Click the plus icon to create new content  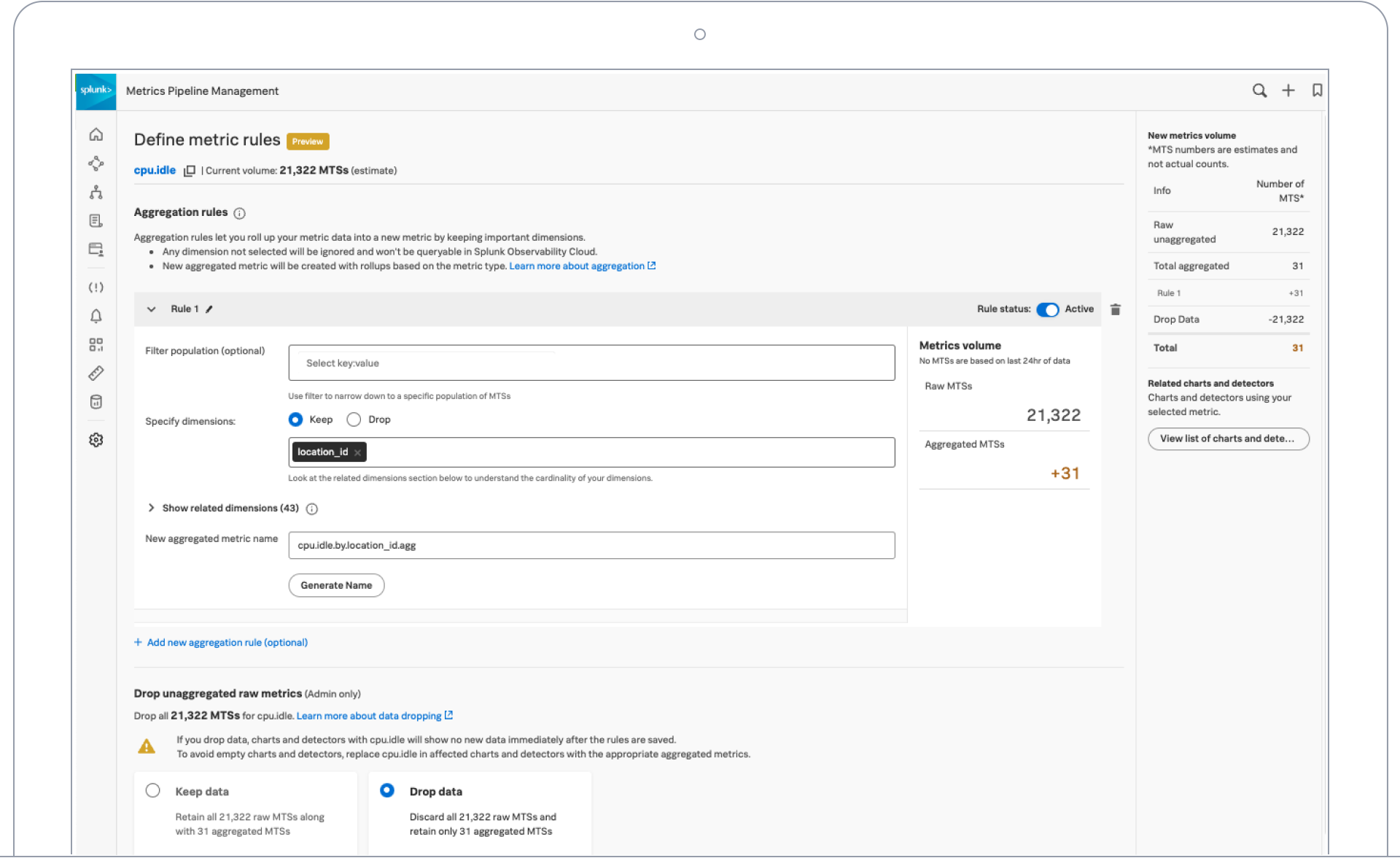1288,90
